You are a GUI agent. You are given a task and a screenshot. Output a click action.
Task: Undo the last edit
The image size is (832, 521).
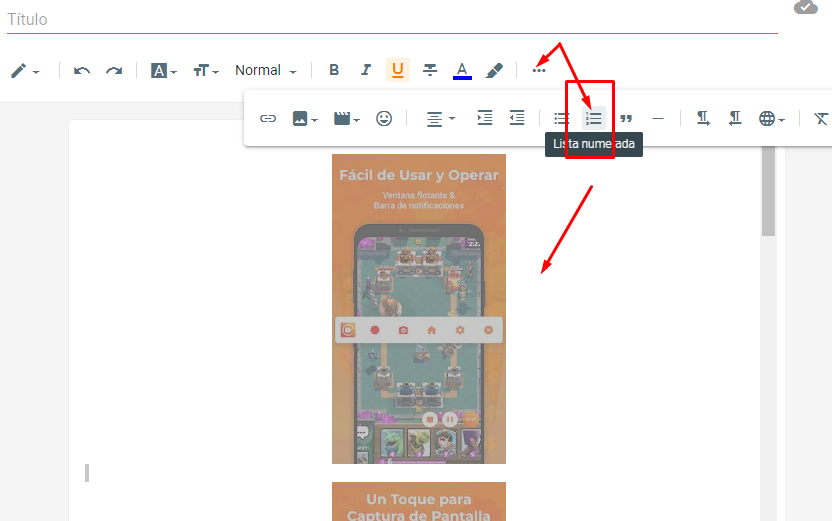[x=82, y=71]
